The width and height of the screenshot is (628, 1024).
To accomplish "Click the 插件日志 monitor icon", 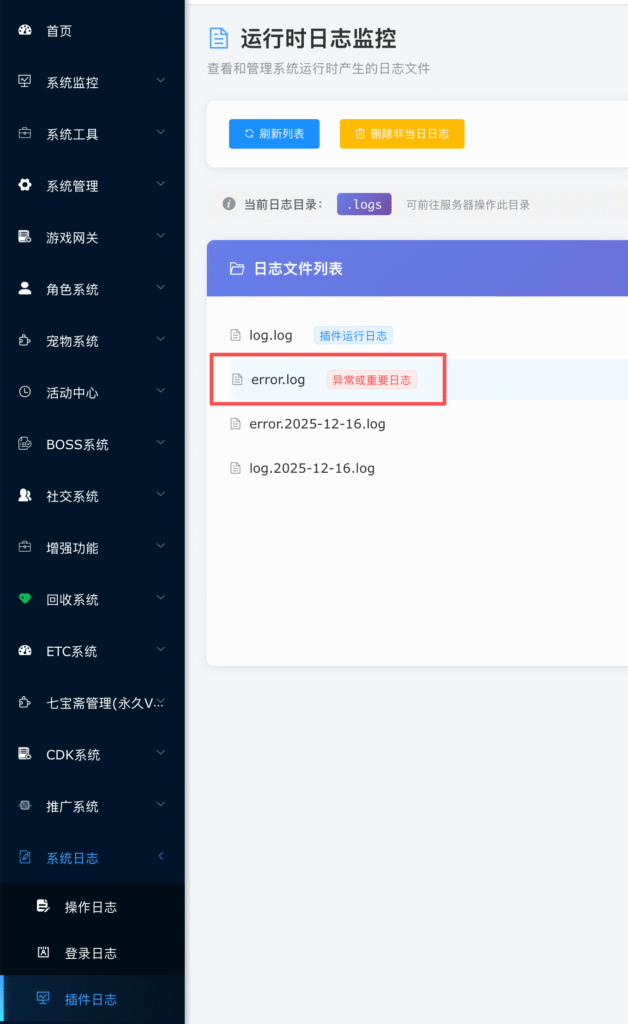I will [x=43, y=998].
